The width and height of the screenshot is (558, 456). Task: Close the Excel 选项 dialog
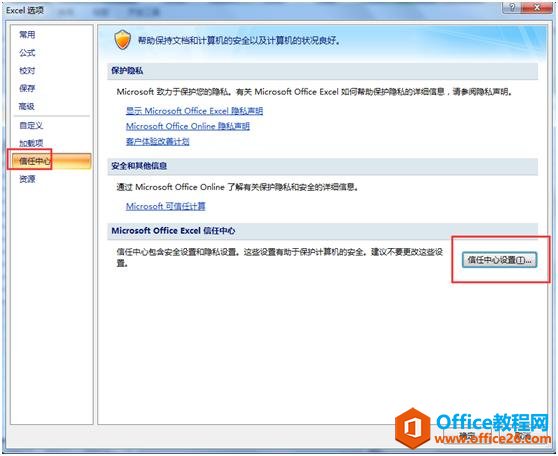pyautogui.click(x=537, y=7)
